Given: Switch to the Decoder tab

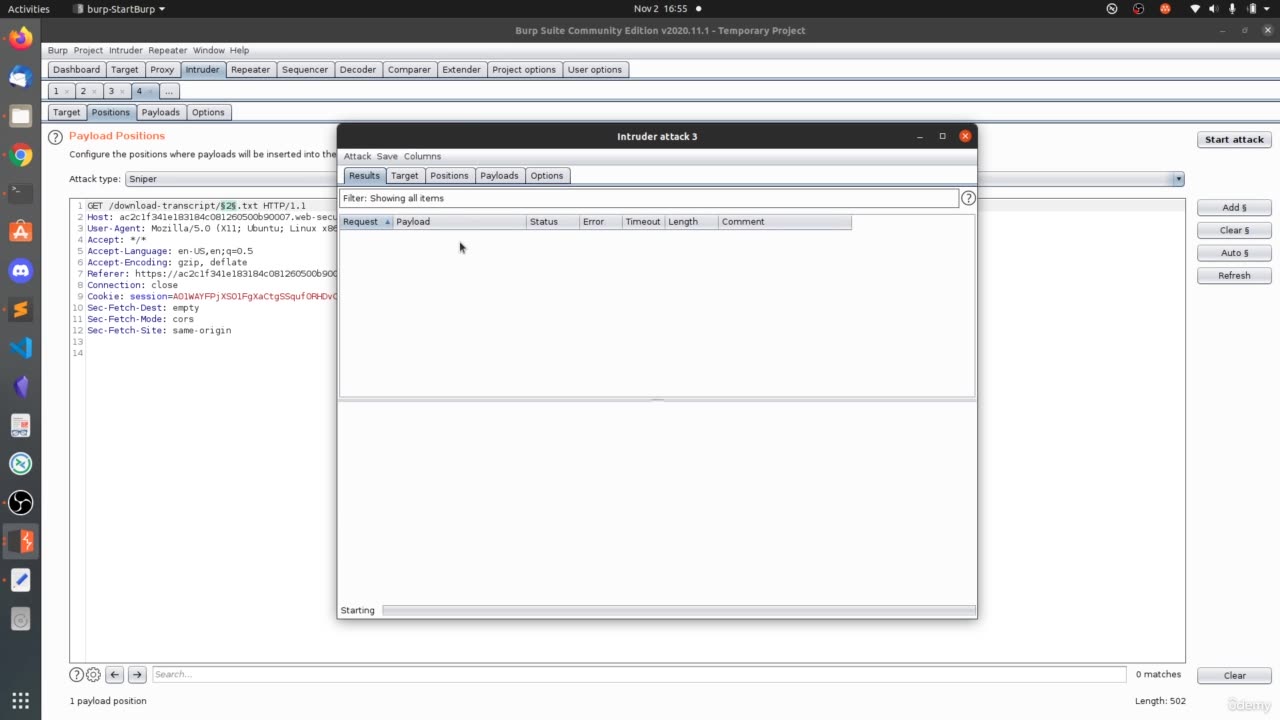Looking at the screenshot, I should [358, 70].
